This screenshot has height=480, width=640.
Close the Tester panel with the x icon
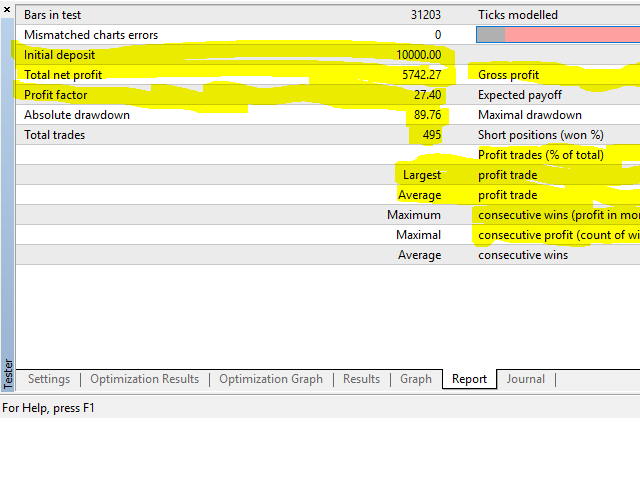point(8,8)
